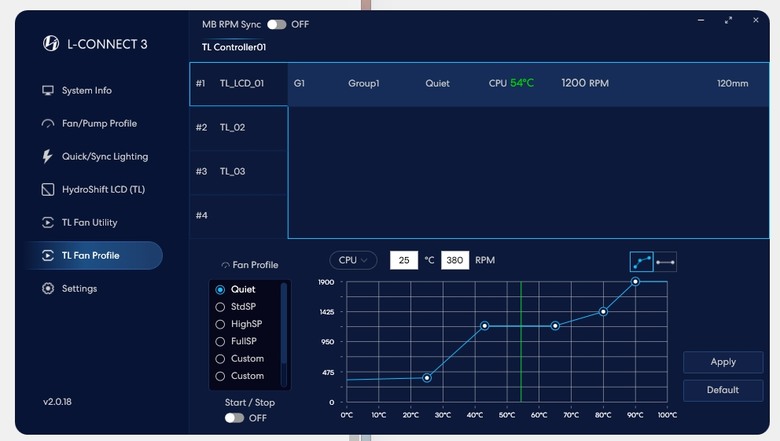Screen dimensions: 780x441
Task: Select port #2 TL_02
Action: [239, 128]
